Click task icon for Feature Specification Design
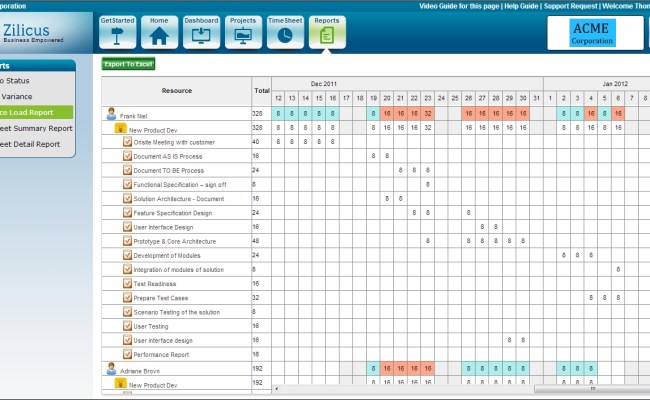The width and height of the screenshot is (650, 400). 127,212
